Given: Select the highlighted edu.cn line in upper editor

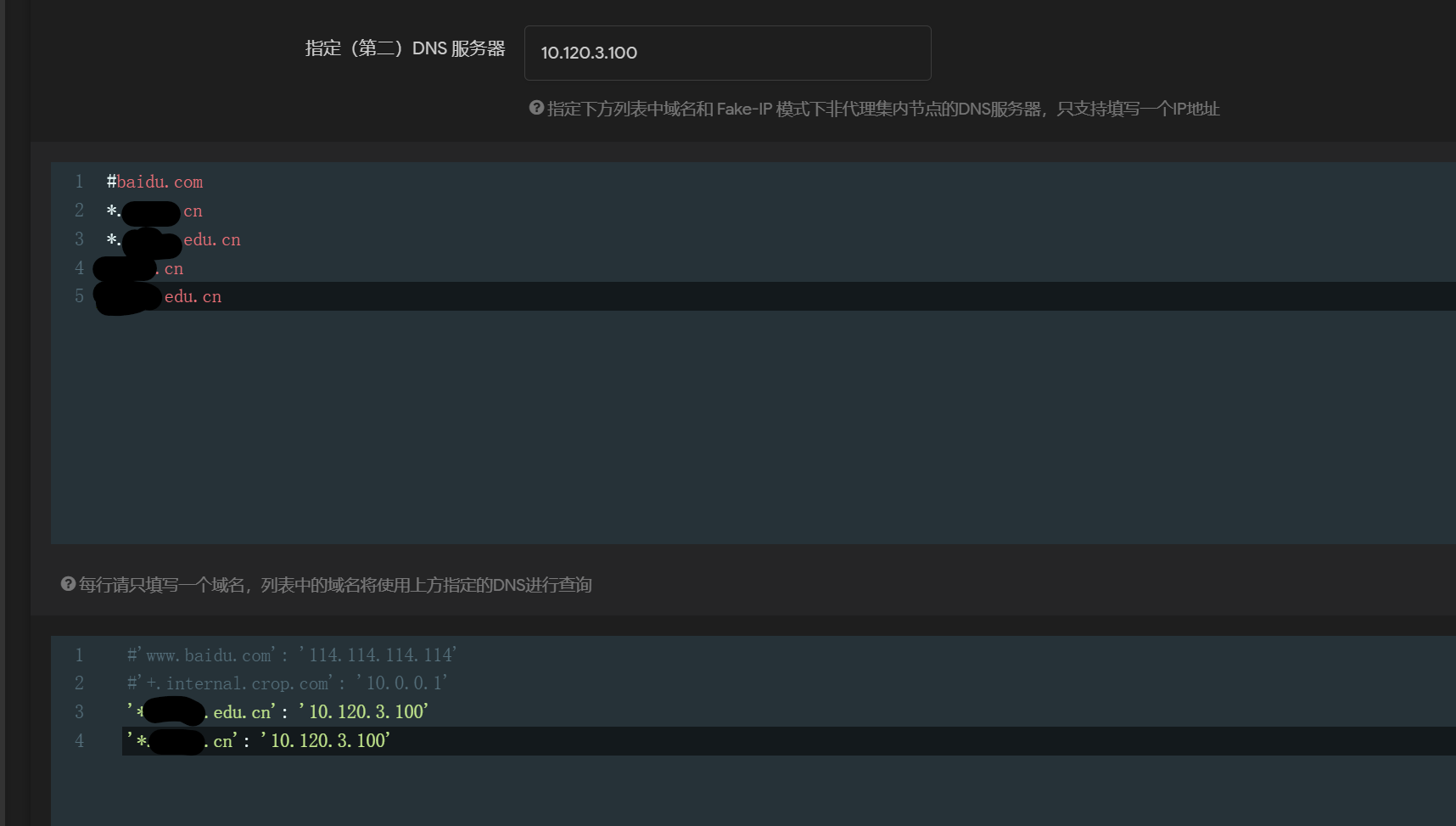Looking at the screenshot, I should 161,296.
